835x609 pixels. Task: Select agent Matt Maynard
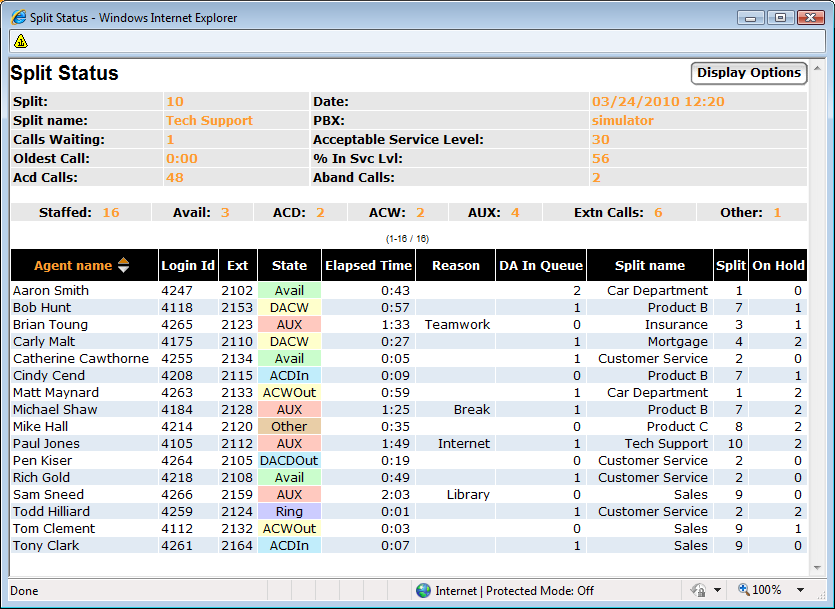point(55,393)
